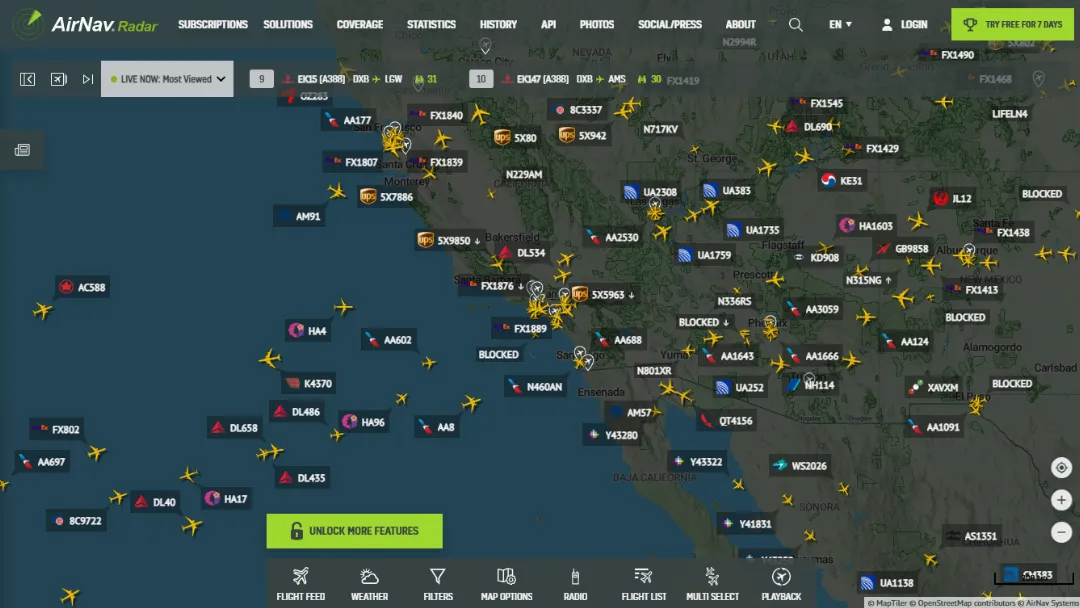Open the EN language dropdown
Screen dimensions: 1080x608
[x=840, y=25]
